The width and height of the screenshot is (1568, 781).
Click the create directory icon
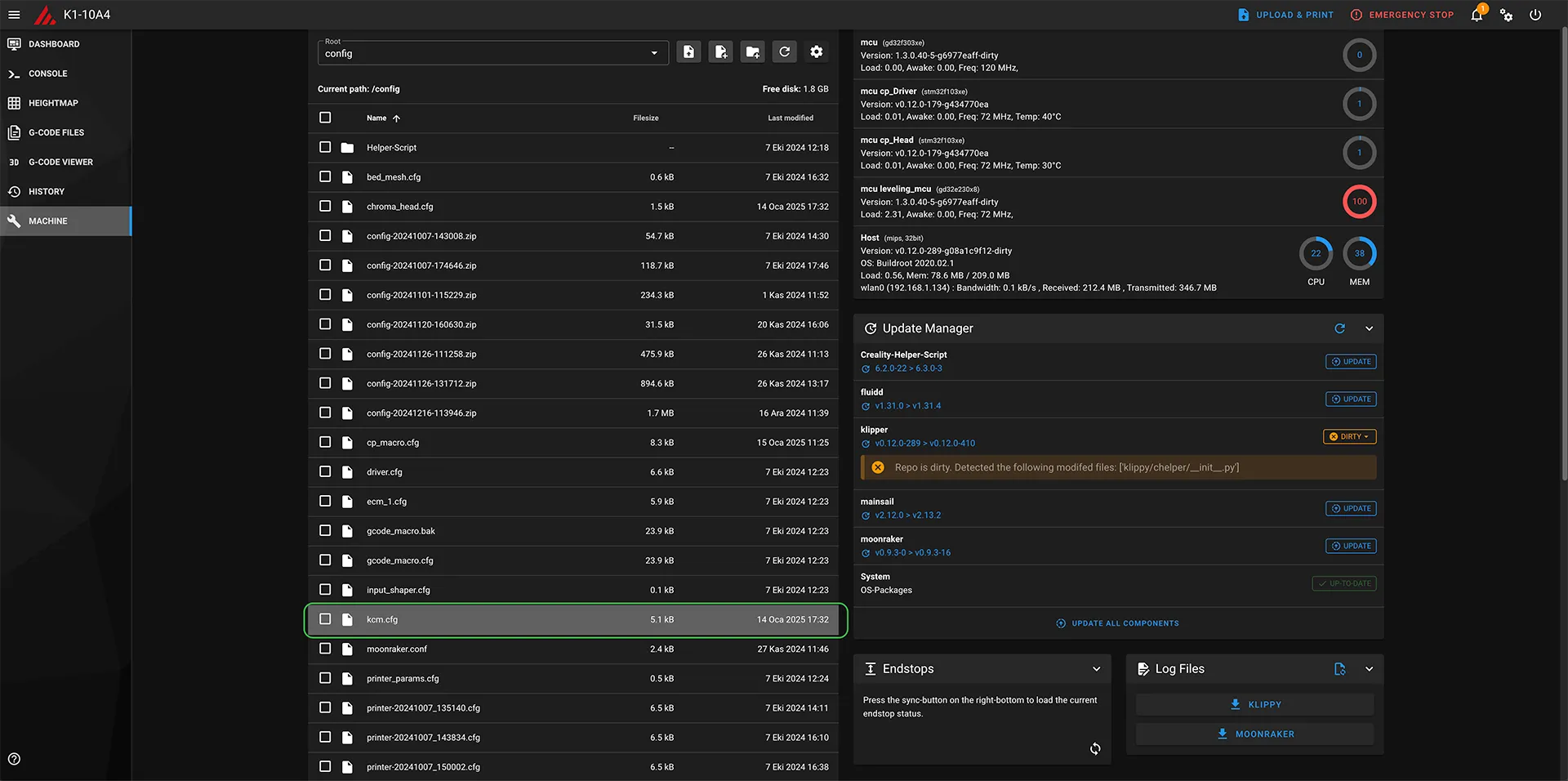click(x=752, y=52)
